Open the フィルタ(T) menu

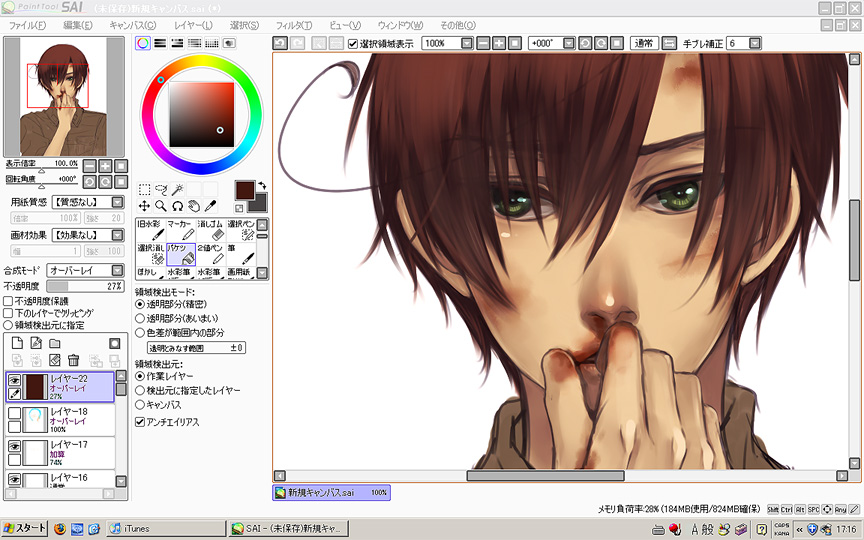click(x=294, y=25)
